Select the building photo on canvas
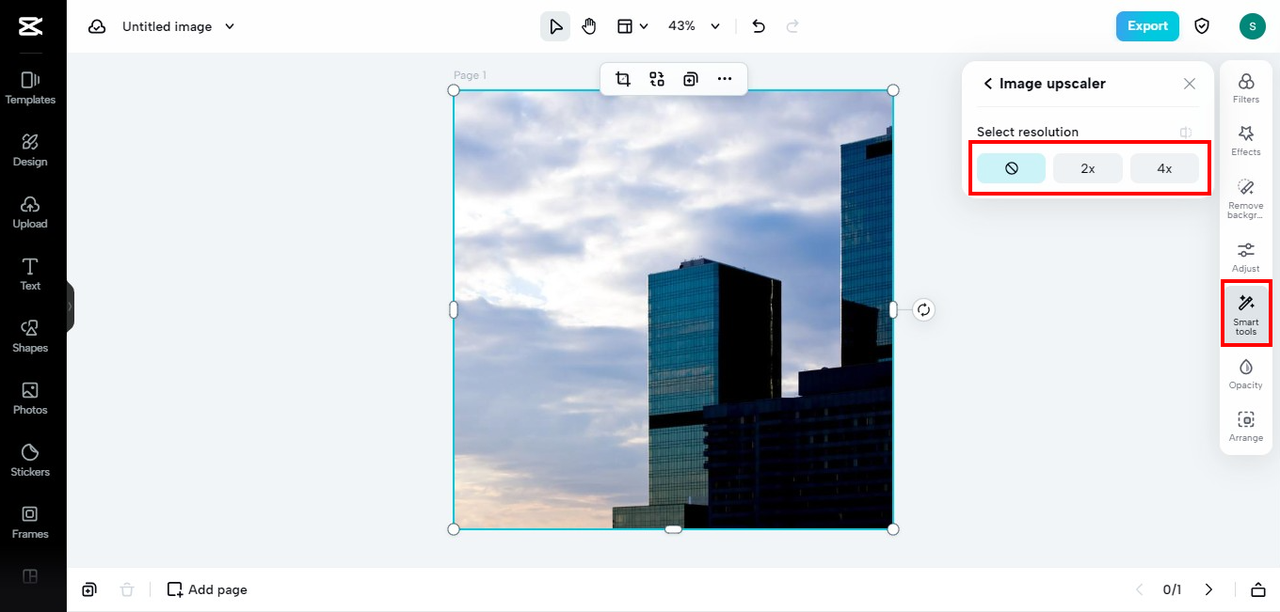Image resolution: width=1280 pixels, height=612 pixels. [x=673, y=309]
